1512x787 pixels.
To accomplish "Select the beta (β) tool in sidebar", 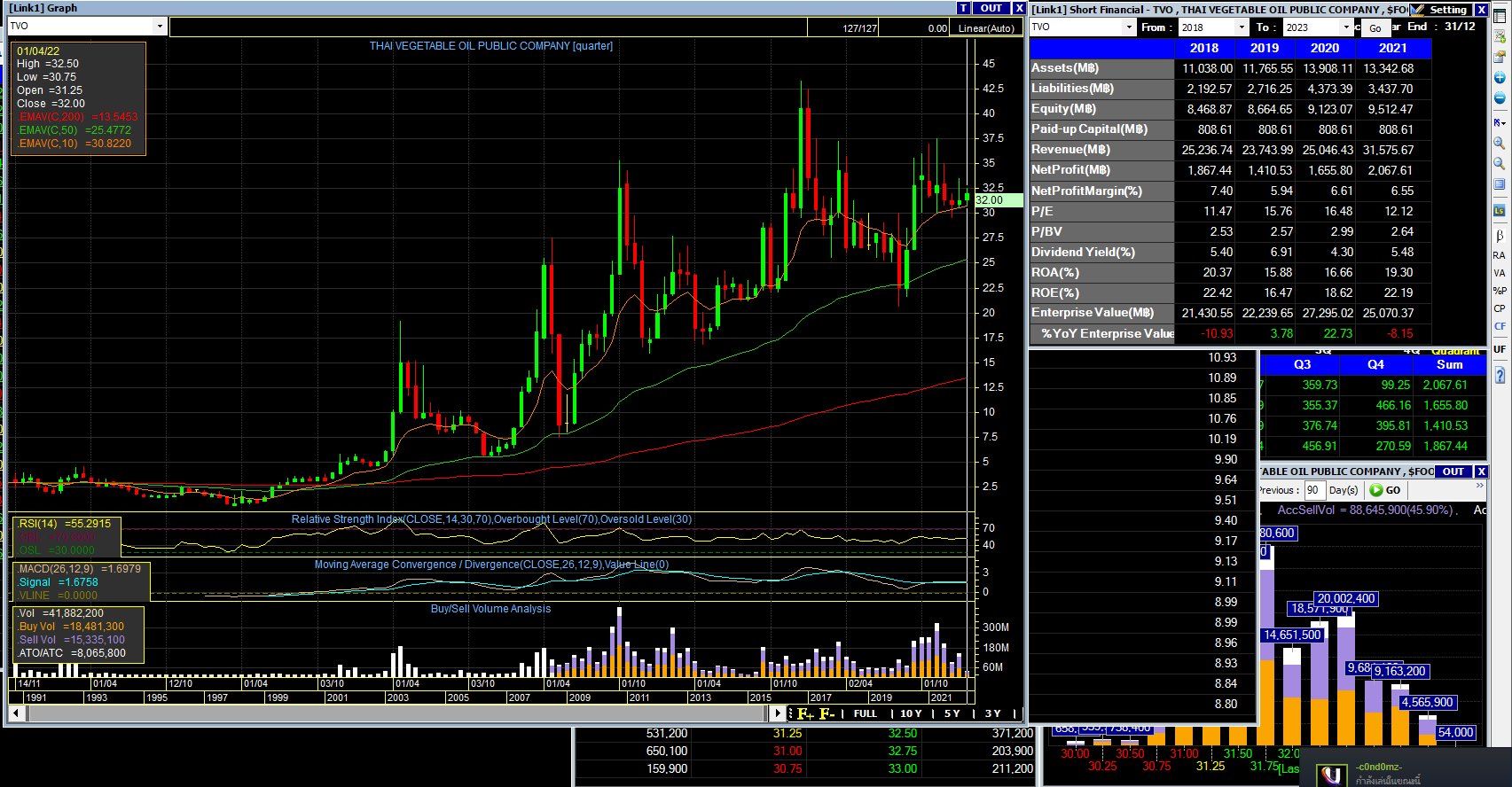I will [x=1500, y=236].
